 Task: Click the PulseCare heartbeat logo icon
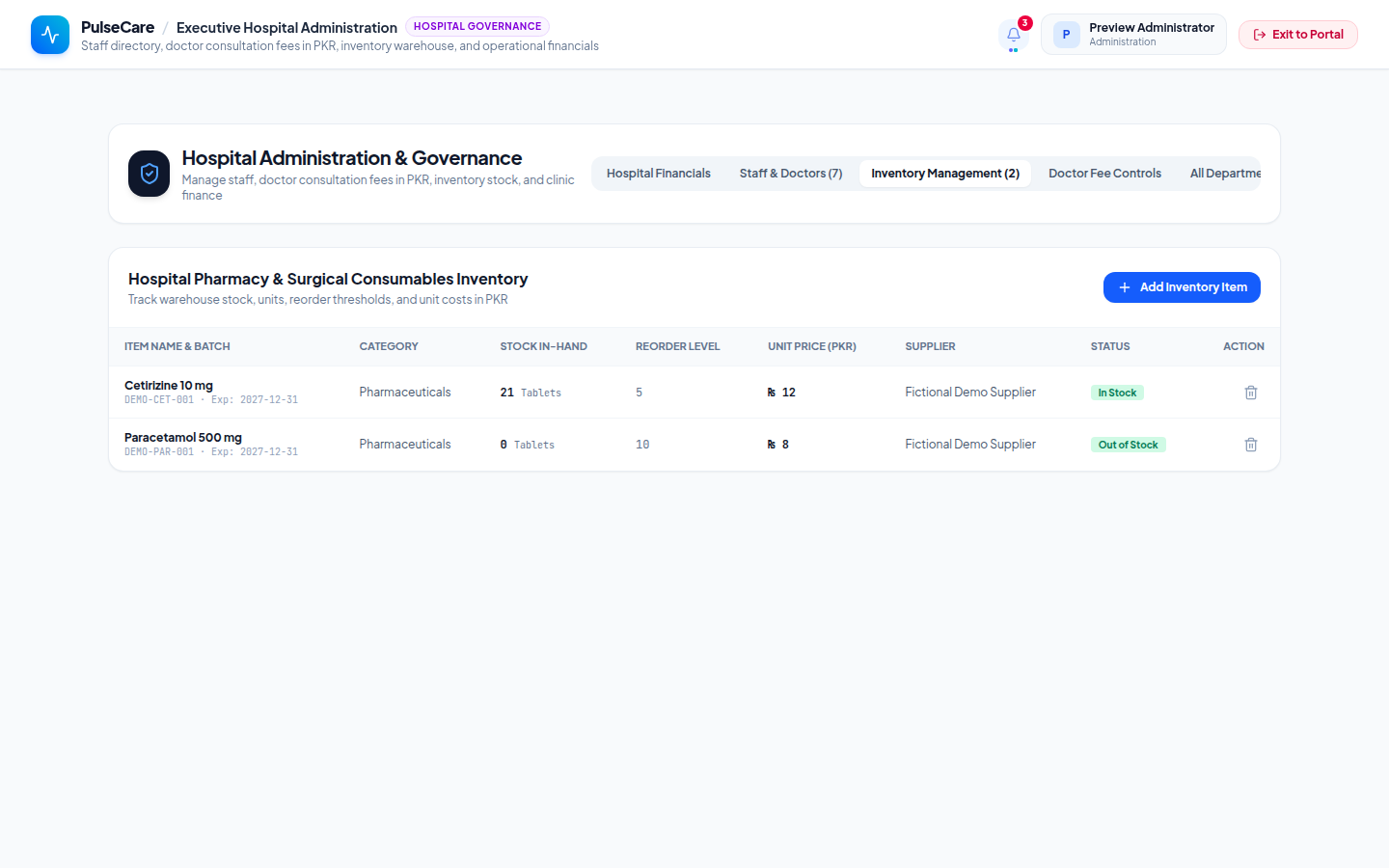click(x=50, y=35)
